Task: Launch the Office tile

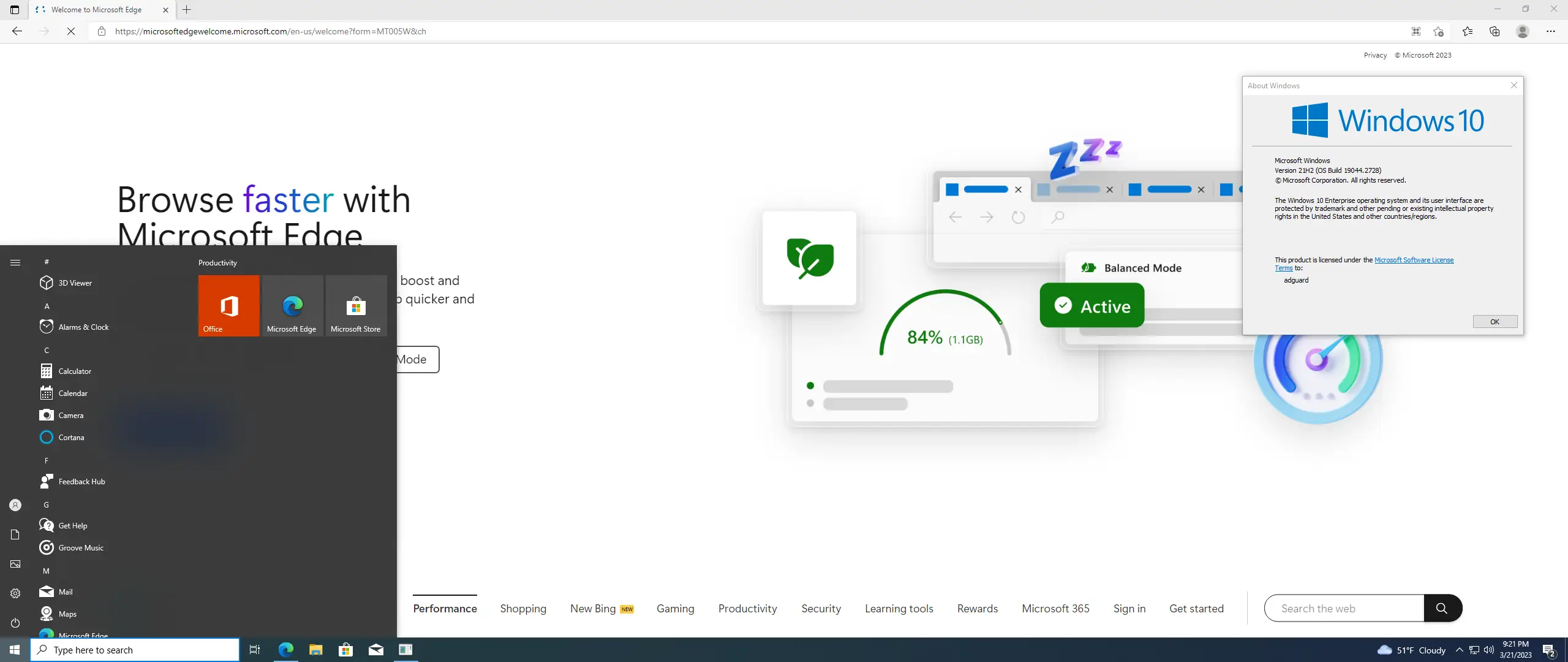Action: (229, 305)
